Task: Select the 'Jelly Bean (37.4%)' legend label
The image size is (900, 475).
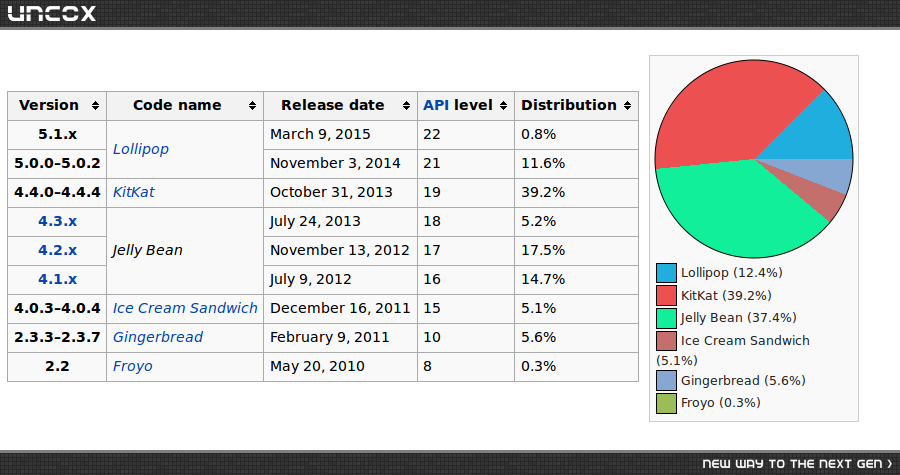Action: click(x=739, y=318)
